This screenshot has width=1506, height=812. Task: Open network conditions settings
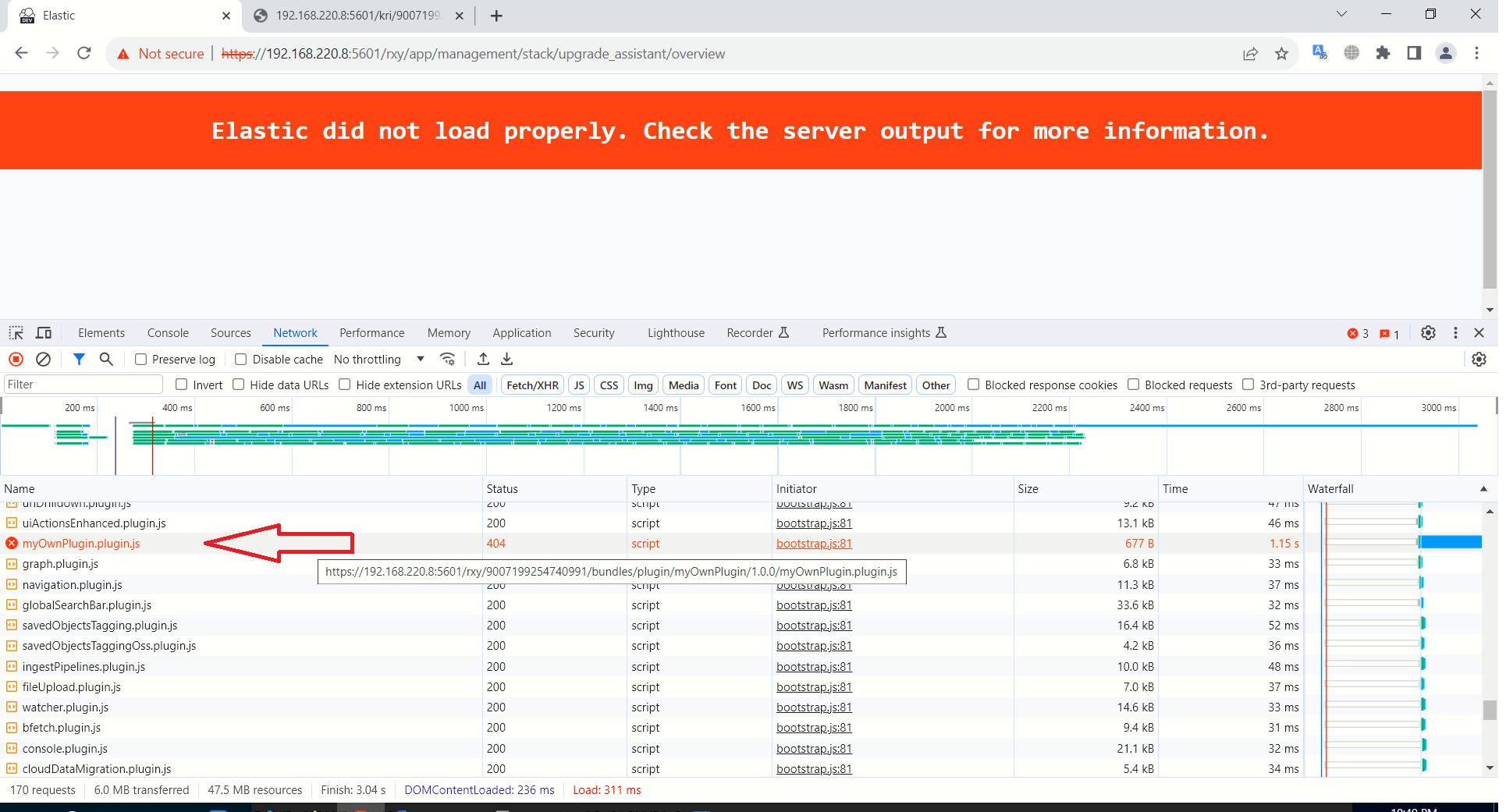tap(447, 359)
